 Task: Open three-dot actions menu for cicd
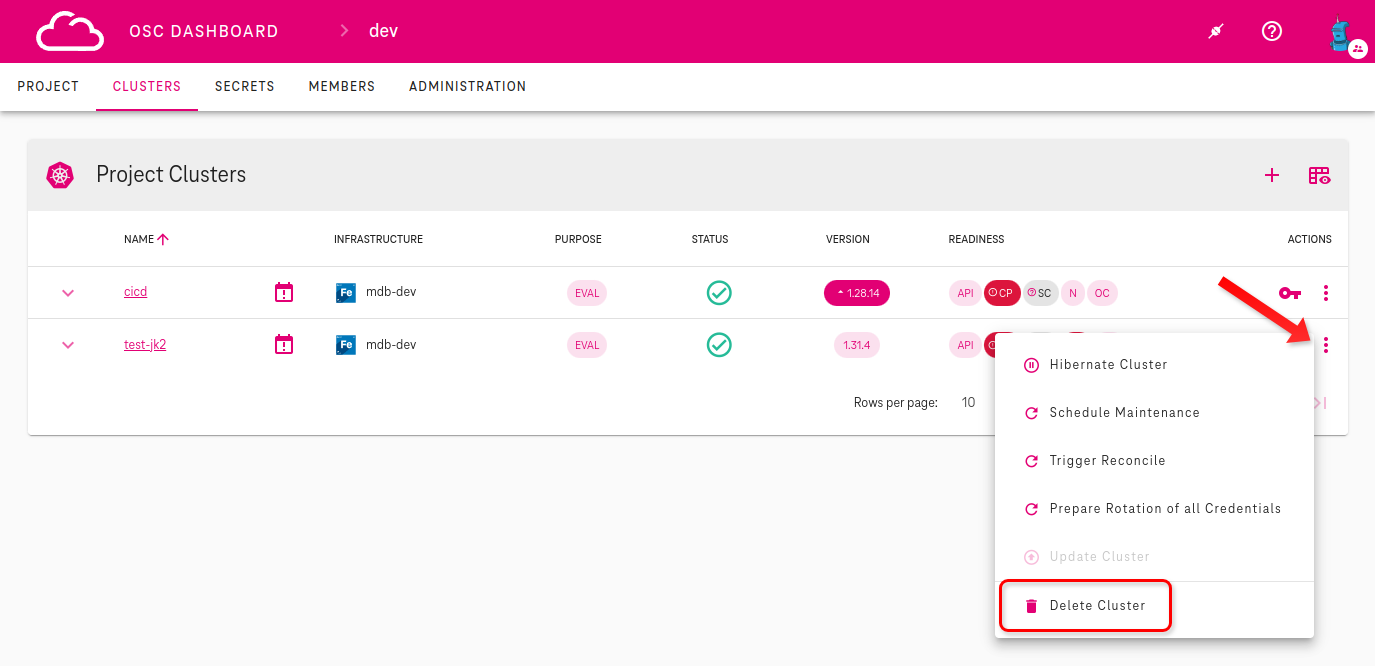click(x=1326, y=293)
